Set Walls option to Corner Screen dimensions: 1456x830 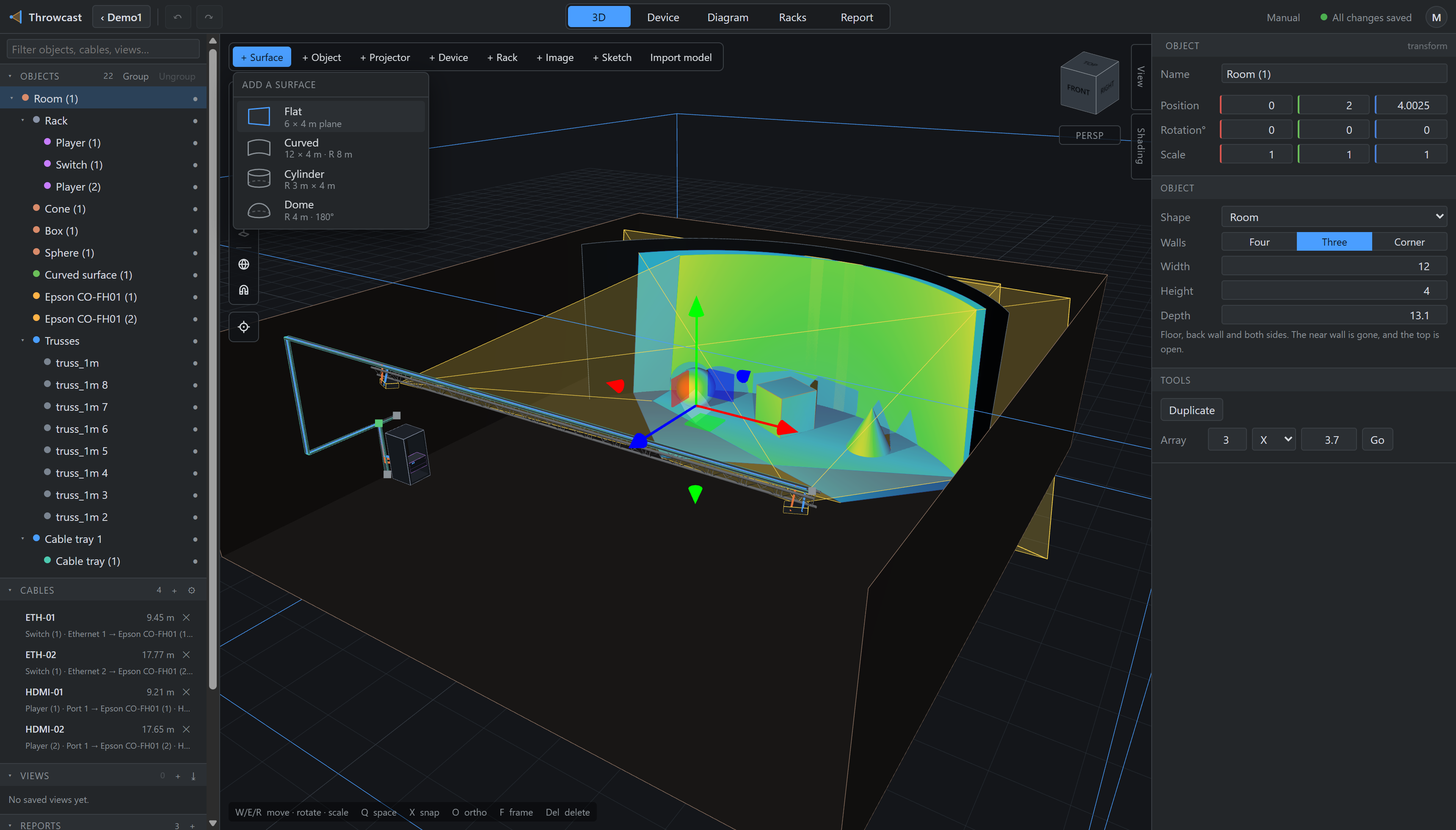coord(1409,242)
